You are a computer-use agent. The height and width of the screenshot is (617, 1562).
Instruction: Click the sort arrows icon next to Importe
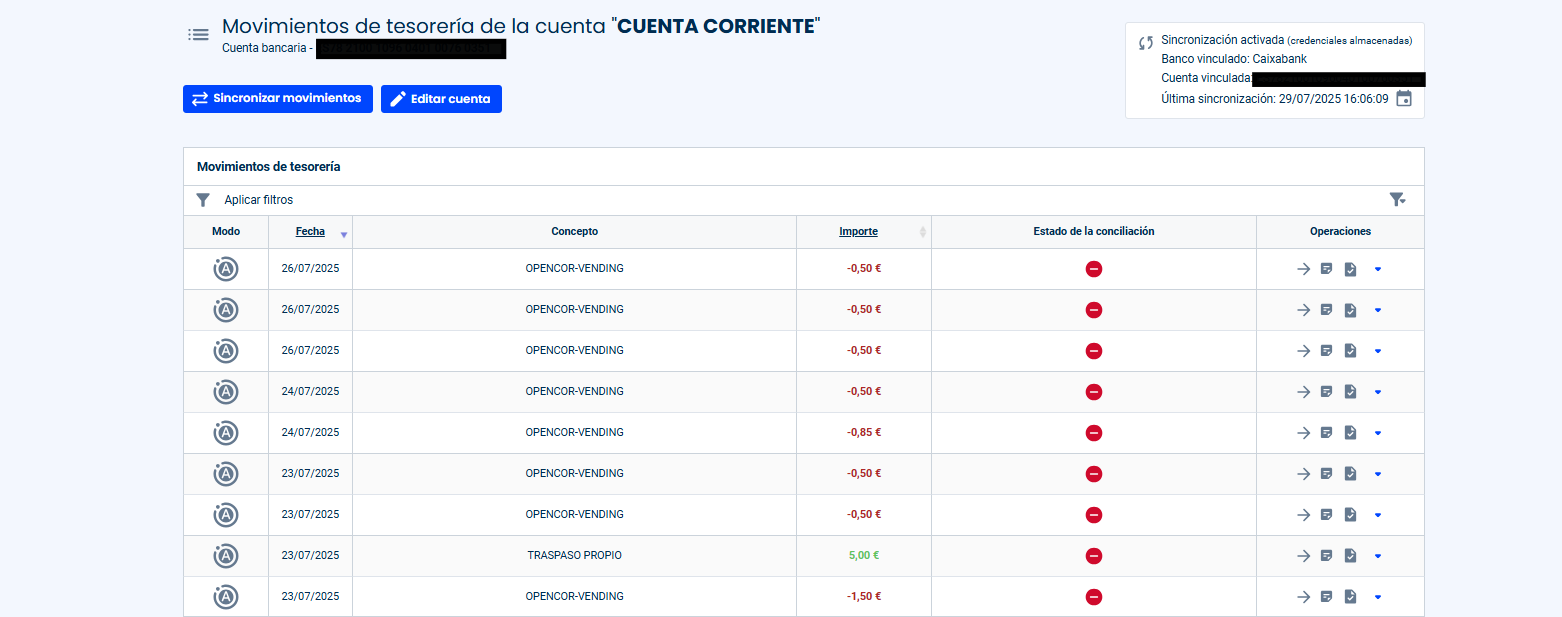click(x=923, y=232)
